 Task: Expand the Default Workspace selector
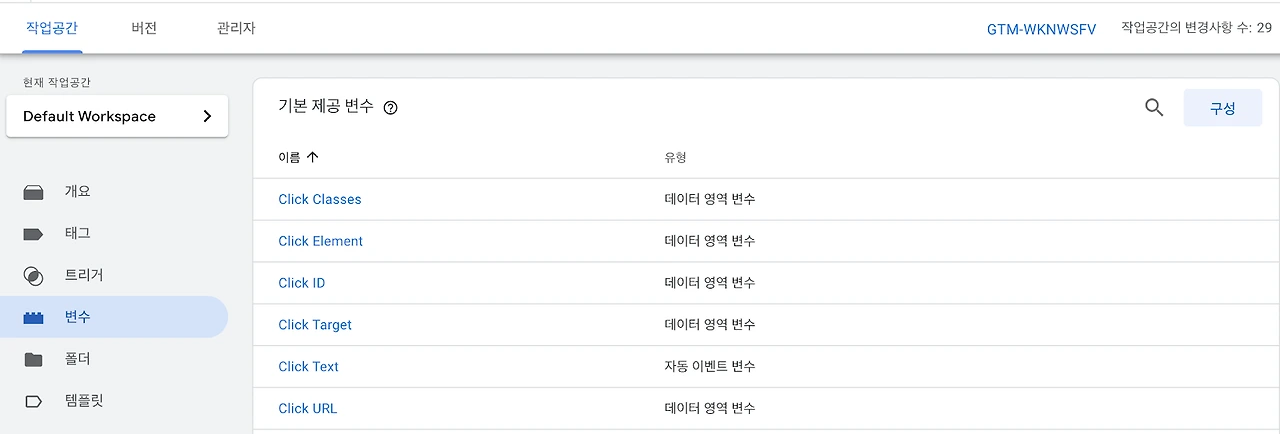[x=117, y=116]
